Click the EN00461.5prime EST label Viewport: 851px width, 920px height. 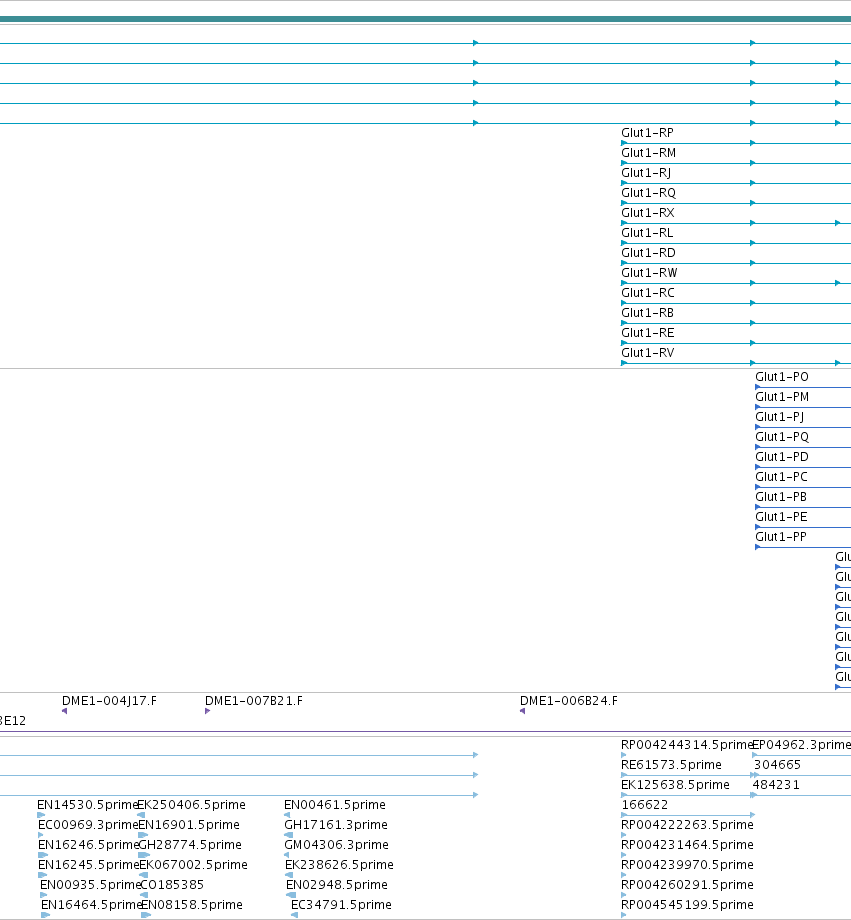335,804
